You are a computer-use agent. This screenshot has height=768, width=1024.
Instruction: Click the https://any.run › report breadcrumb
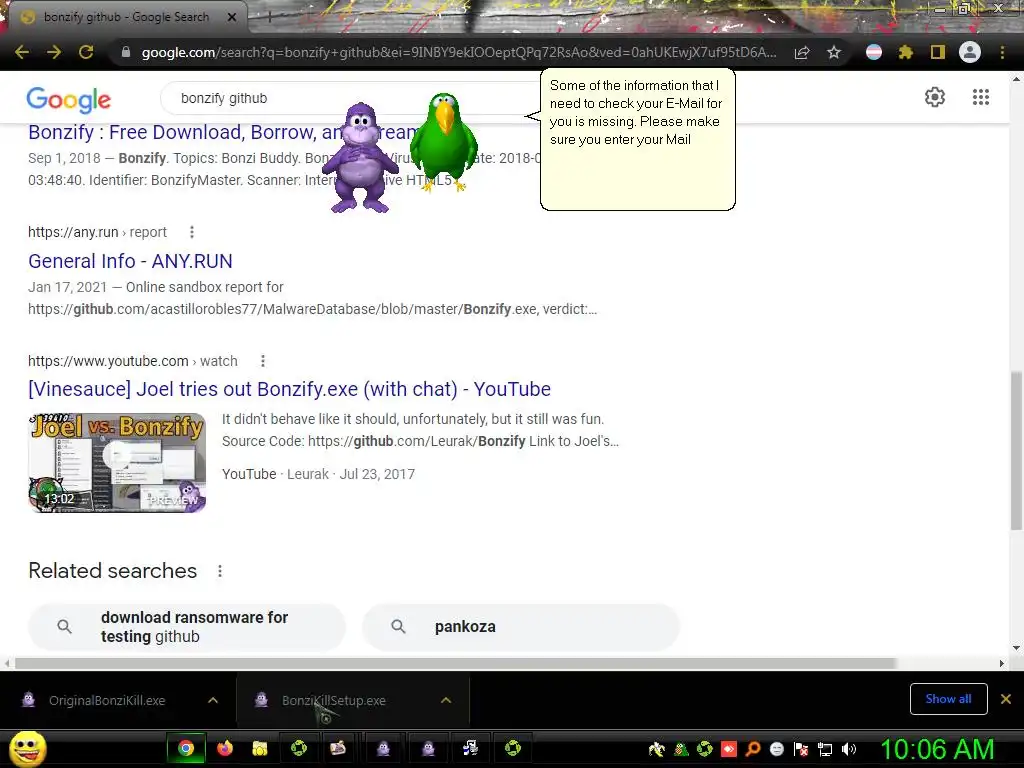[x=97, y=232]
